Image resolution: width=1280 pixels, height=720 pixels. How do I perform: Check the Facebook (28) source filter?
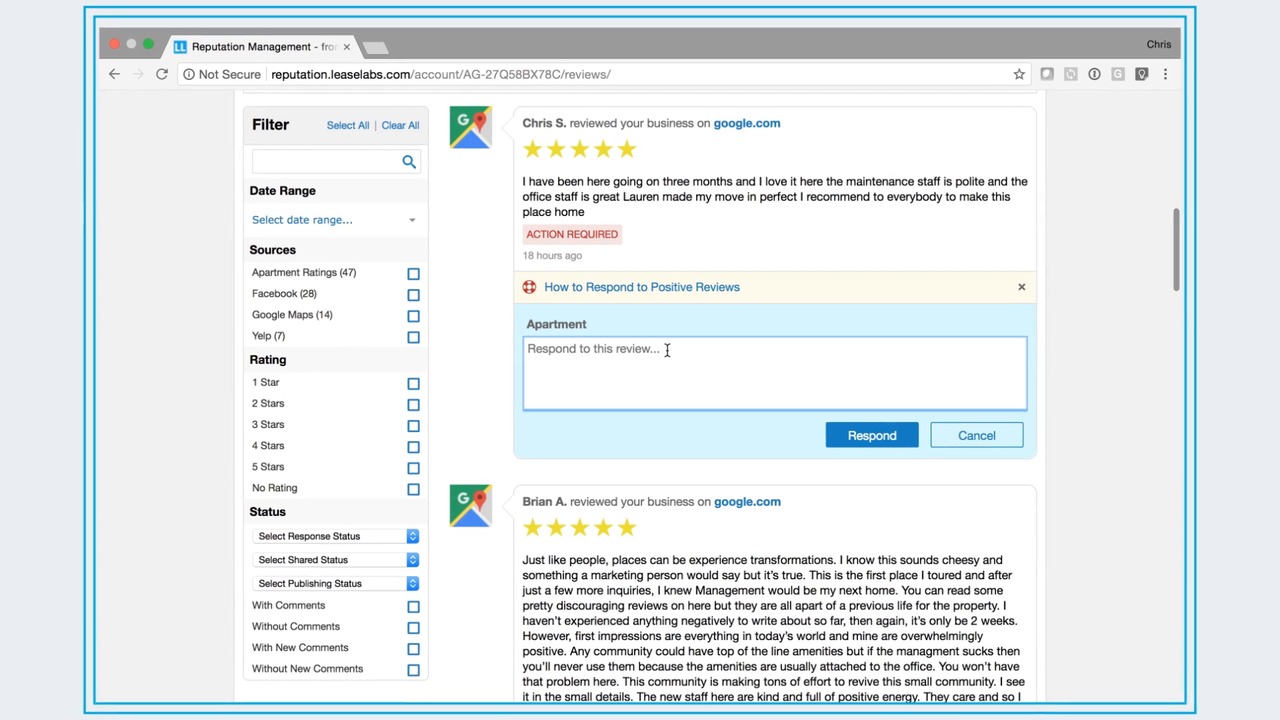pos(413,294)
